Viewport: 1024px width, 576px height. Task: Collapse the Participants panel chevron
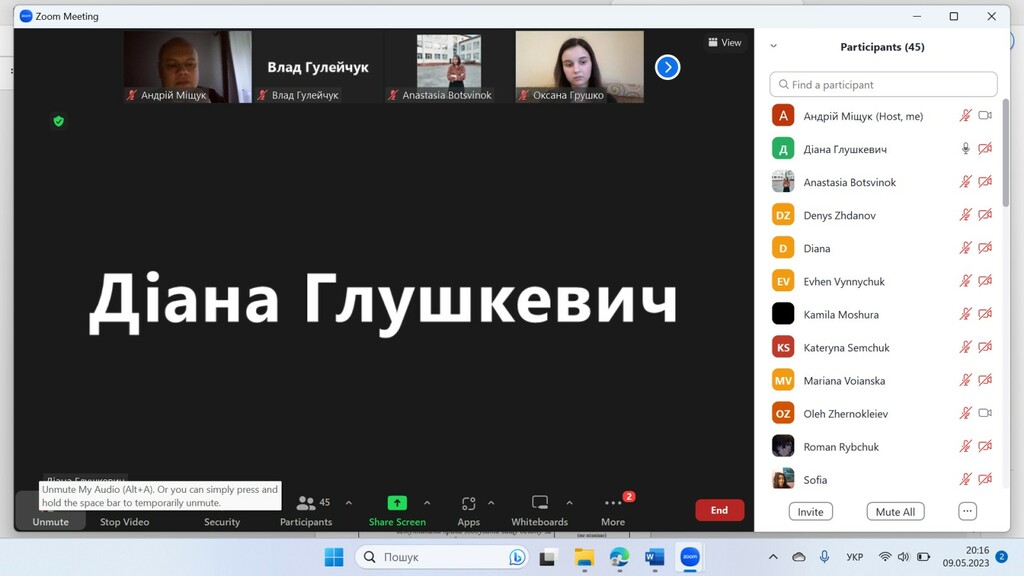773,47
